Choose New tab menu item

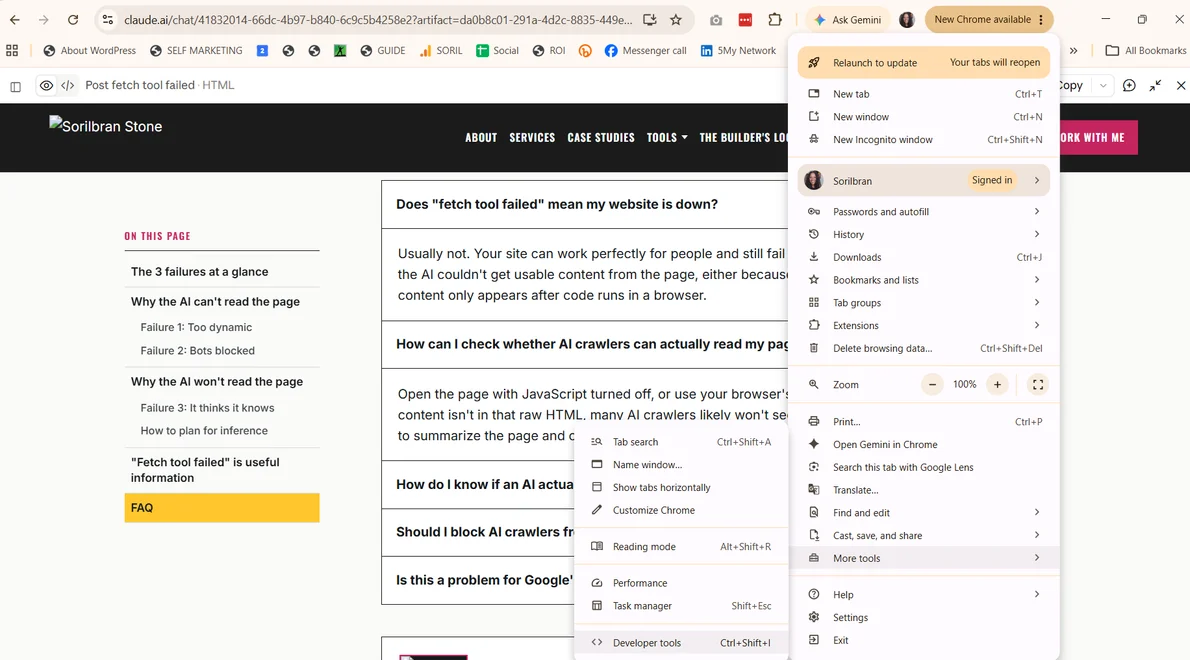(x=924, y=94)
